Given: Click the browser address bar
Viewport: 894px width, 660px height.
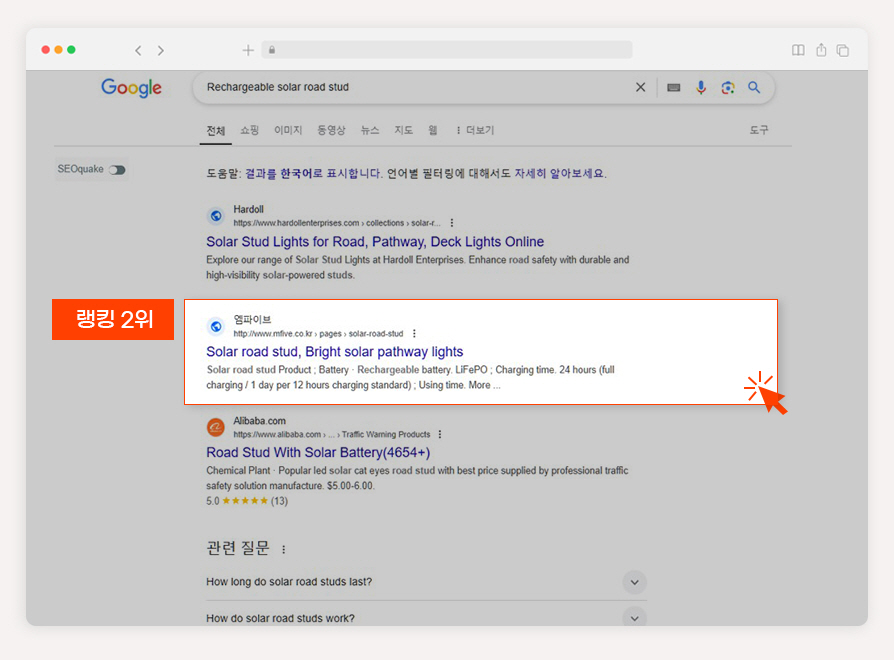Looking at the screenshot, I should tap(447, 50).
